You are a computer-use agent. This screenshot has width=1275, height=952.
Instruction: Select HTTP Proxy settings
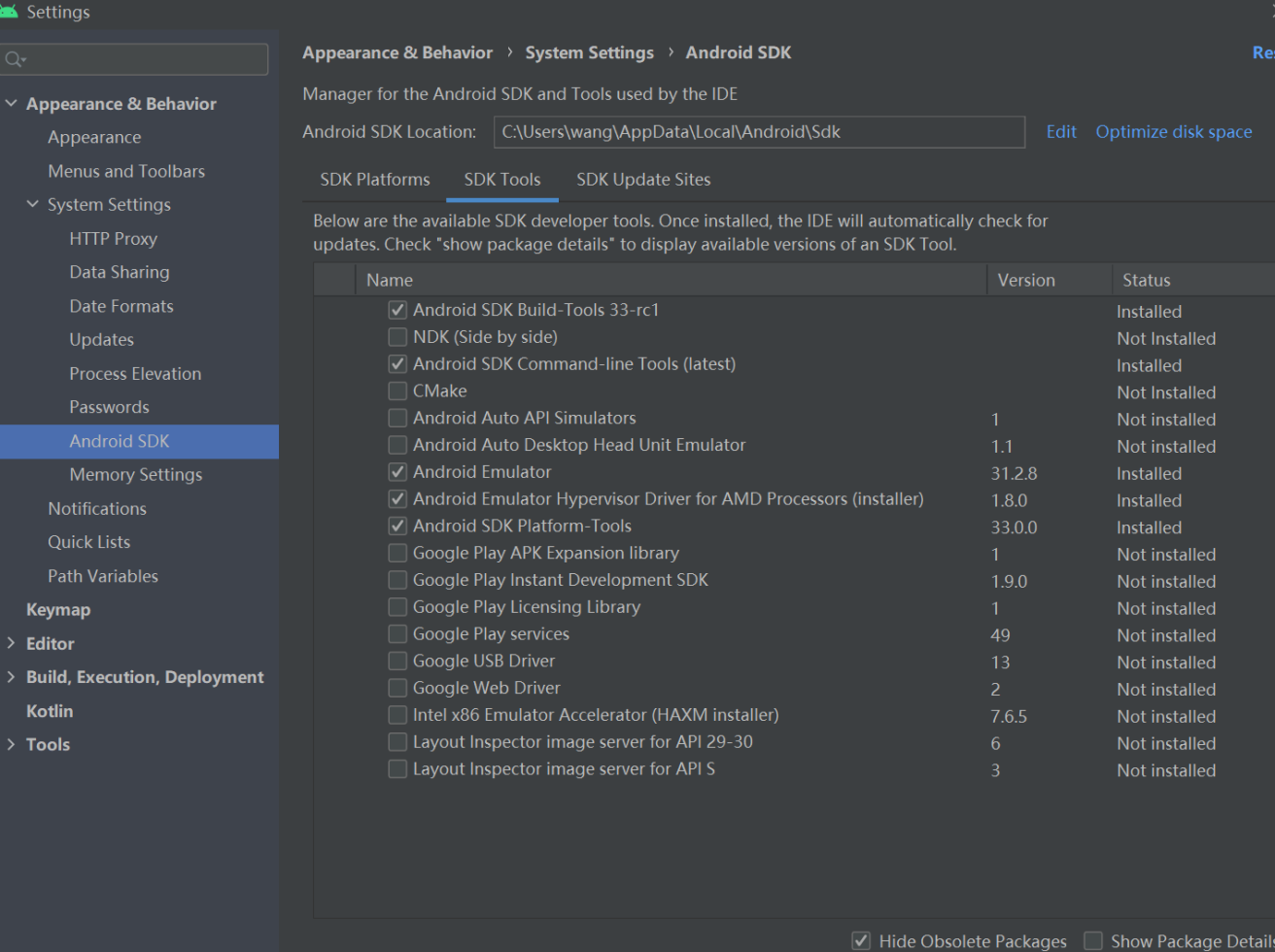(113, 239)
